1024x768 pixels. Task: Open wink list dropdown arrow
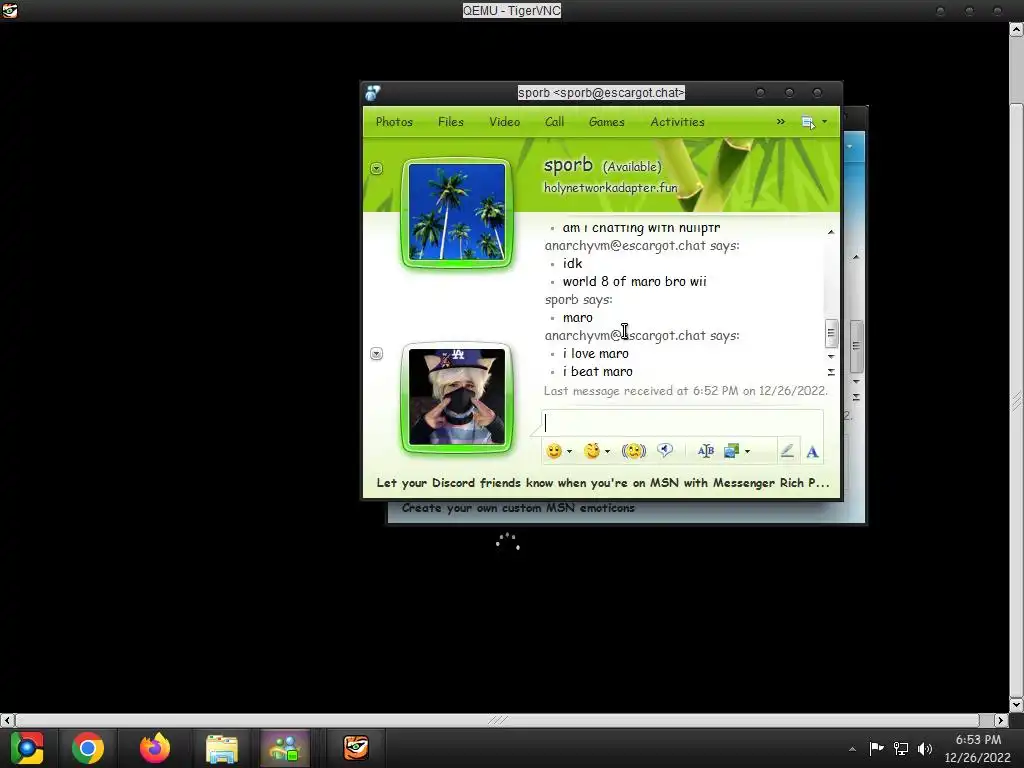[x=607, y=451]
